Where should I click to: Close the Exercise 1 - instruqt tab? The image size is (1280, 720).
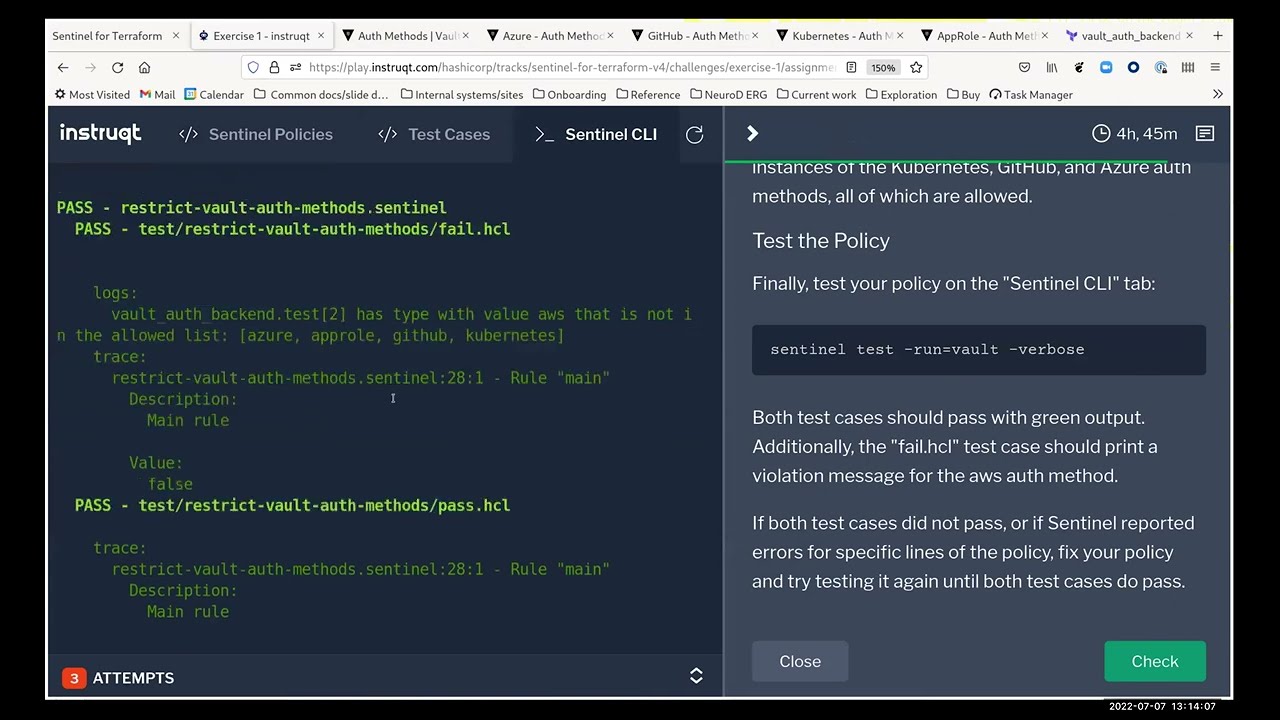[320, 35]
